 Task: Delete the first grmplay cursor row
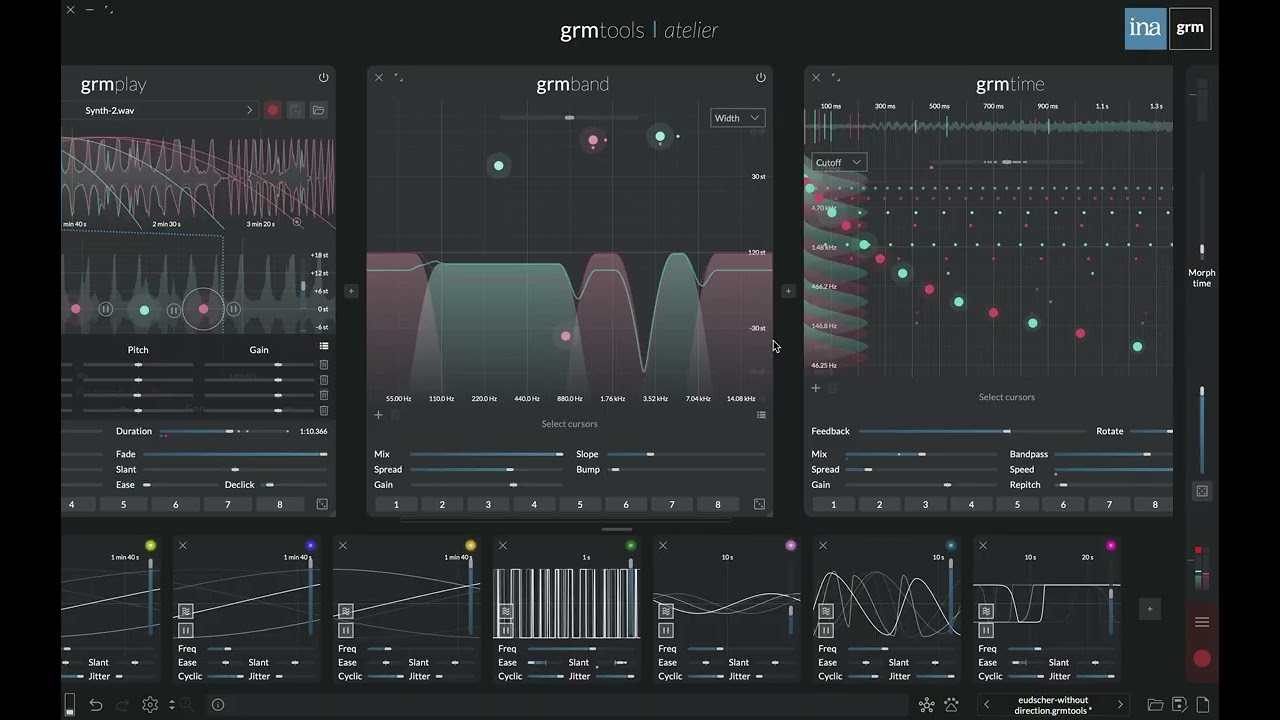tap(324, 365)
